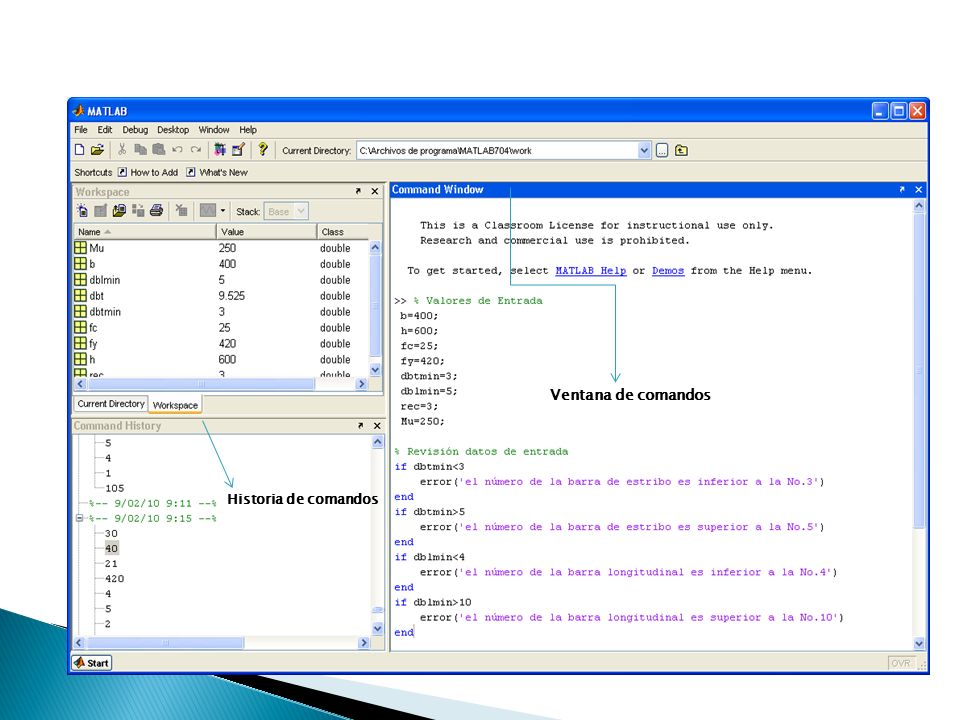Click the Cut scissors icon
This screenshot has height=720, width=960.
coord(122,150)
